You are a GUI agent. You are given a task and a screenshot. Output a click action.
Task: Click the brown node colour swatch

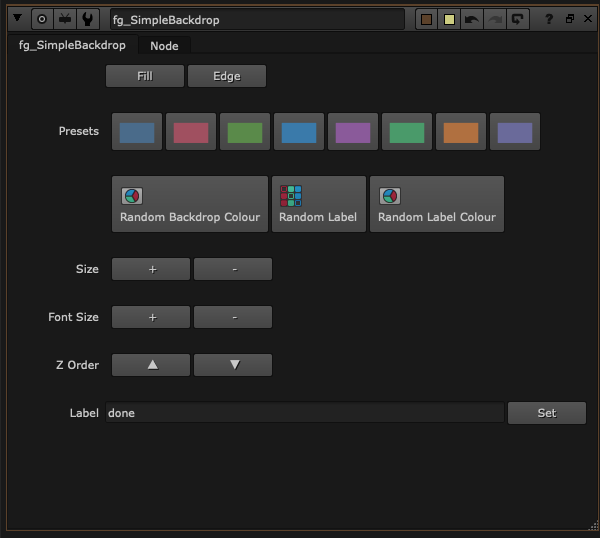coord(426,19)
